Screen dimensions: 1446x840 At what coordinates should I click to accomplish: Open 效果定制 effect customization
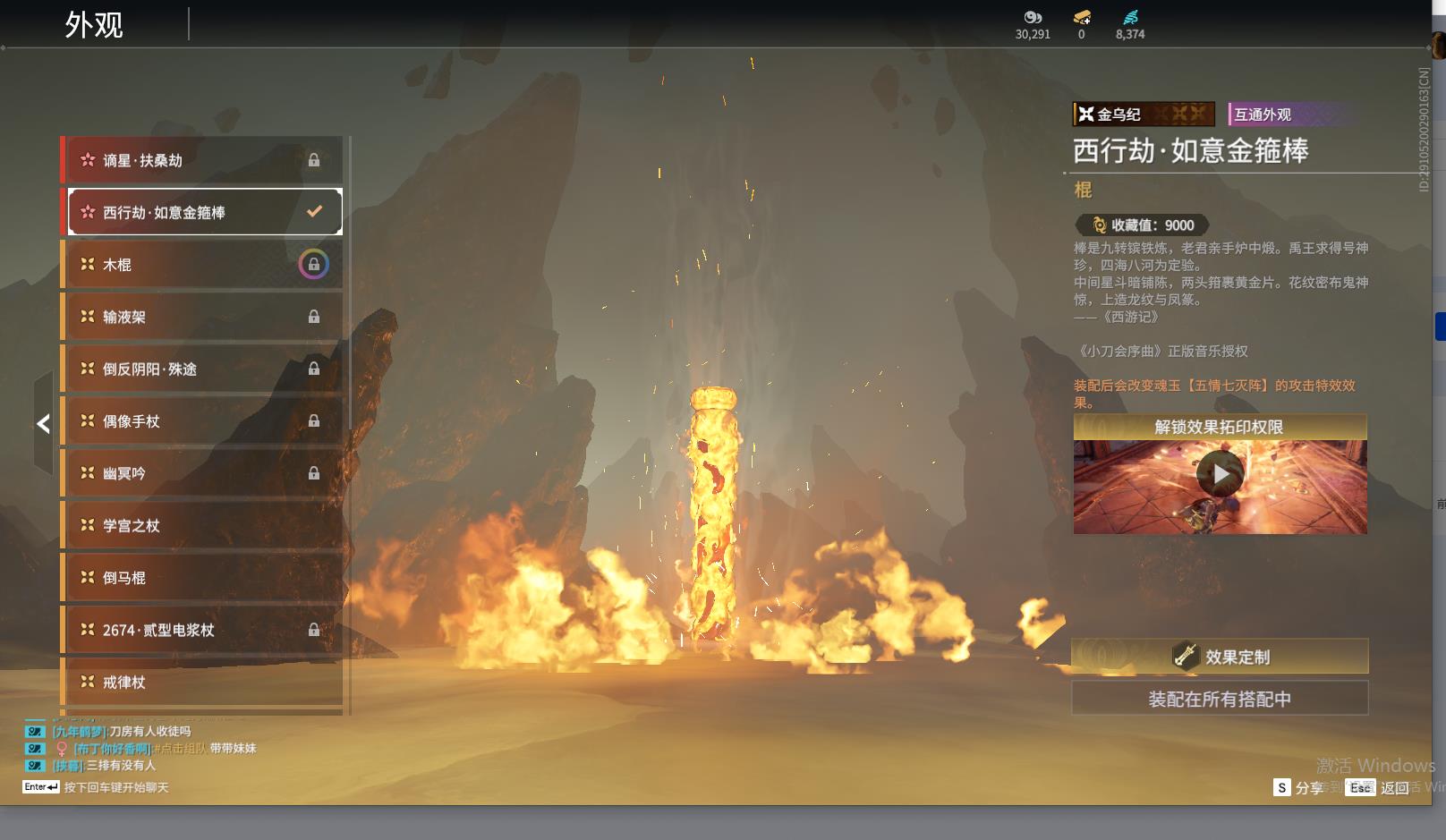[1220, 657]
